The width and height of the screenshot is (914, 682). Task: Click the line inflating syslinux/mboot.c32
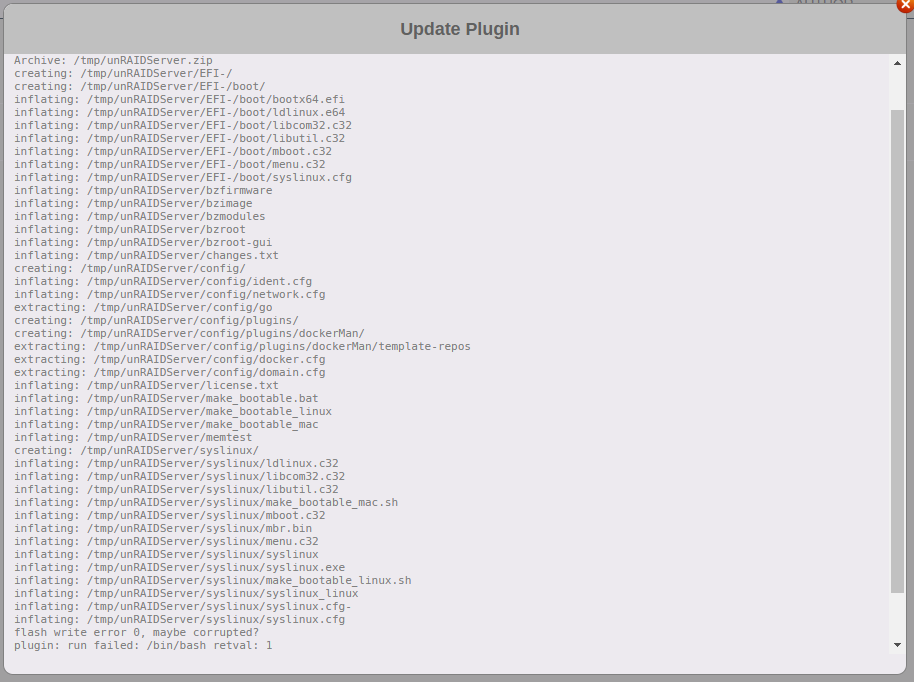[170, 515]
